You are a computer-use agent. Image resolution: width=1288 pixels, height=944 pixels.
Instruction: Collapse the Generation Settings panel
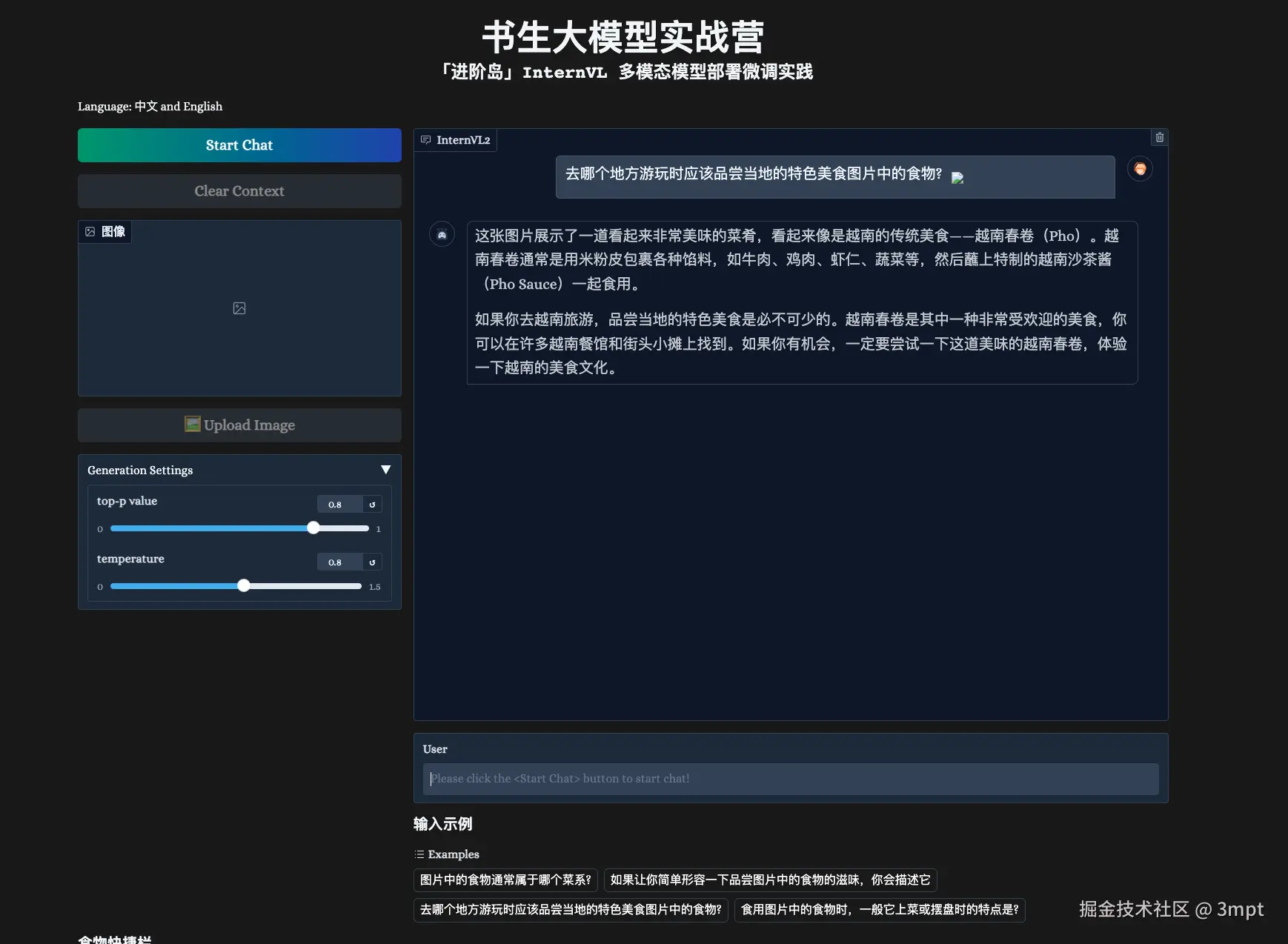[385, 470]
